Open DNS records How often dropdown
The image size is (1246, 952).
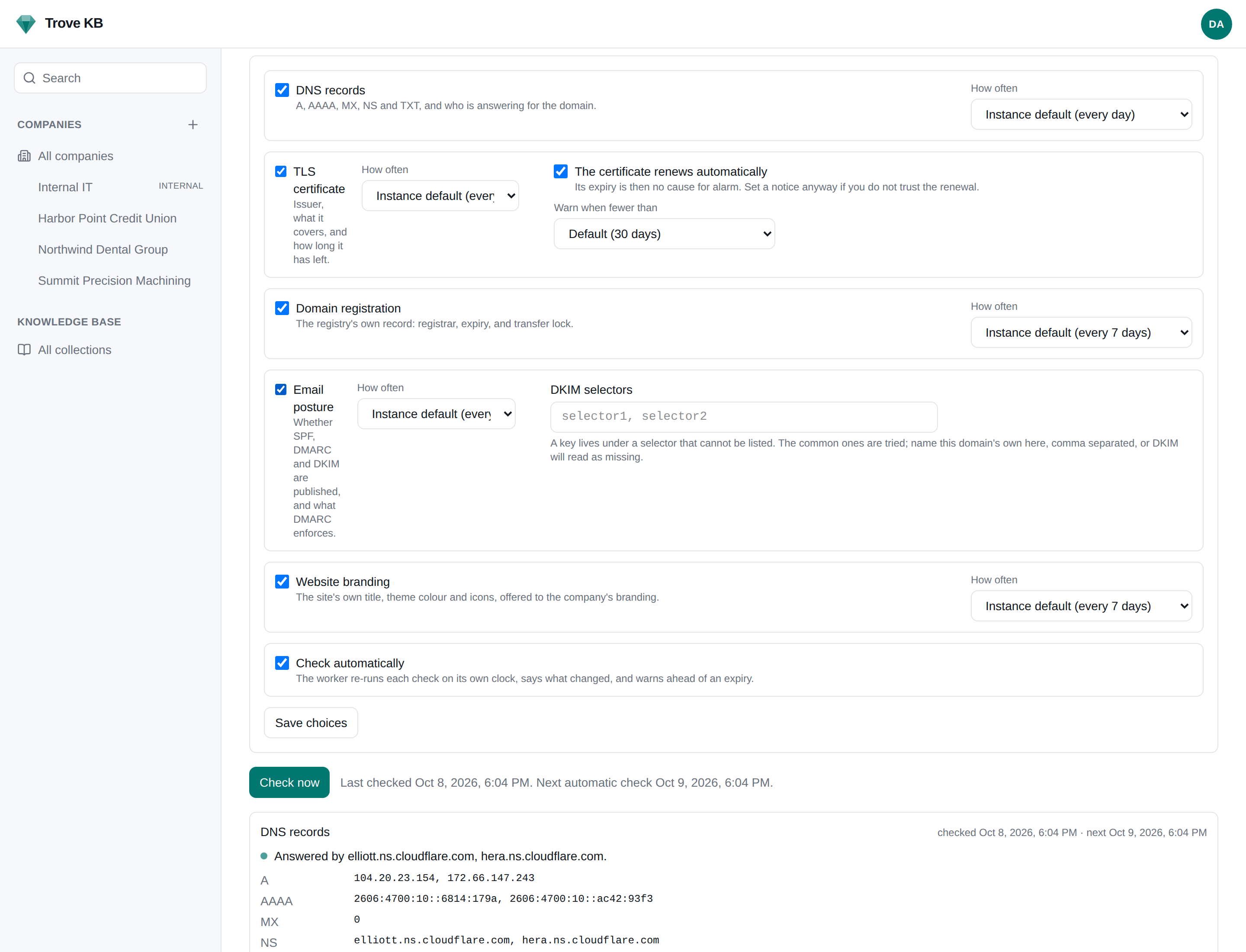point(1081,115)
